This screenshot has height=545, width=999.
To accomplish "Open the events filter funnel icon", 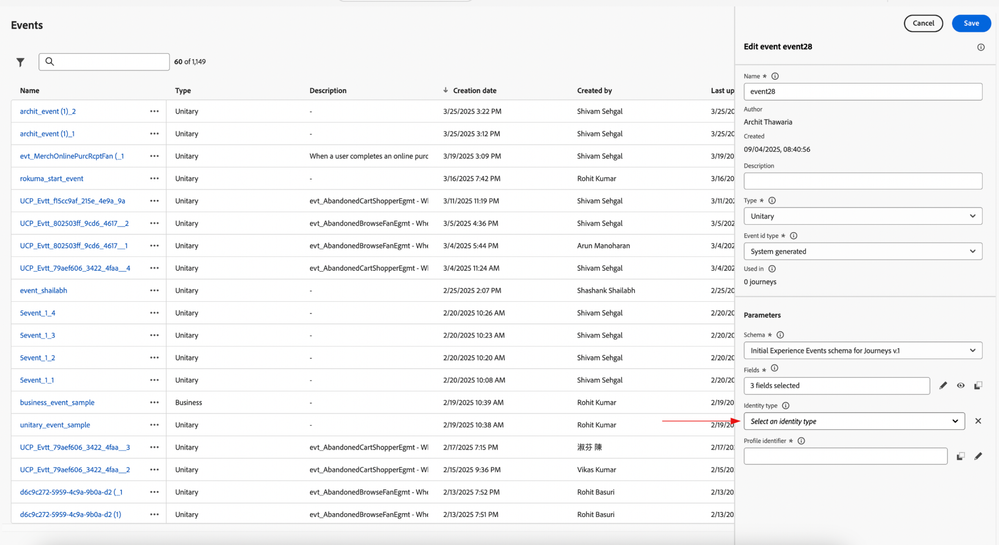I will (x=20, y=62).
